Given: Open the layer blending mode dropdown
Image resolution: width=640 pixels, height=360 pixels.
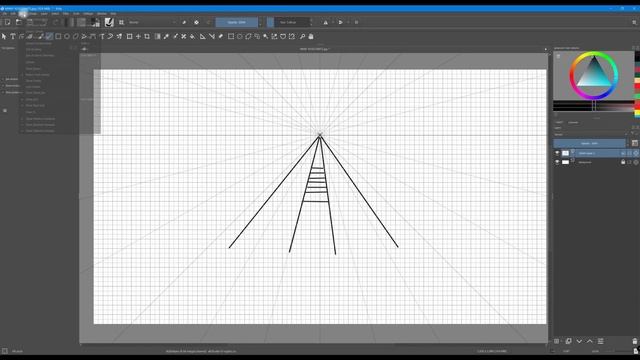Looking at the screenshot, I should (591, 134).
